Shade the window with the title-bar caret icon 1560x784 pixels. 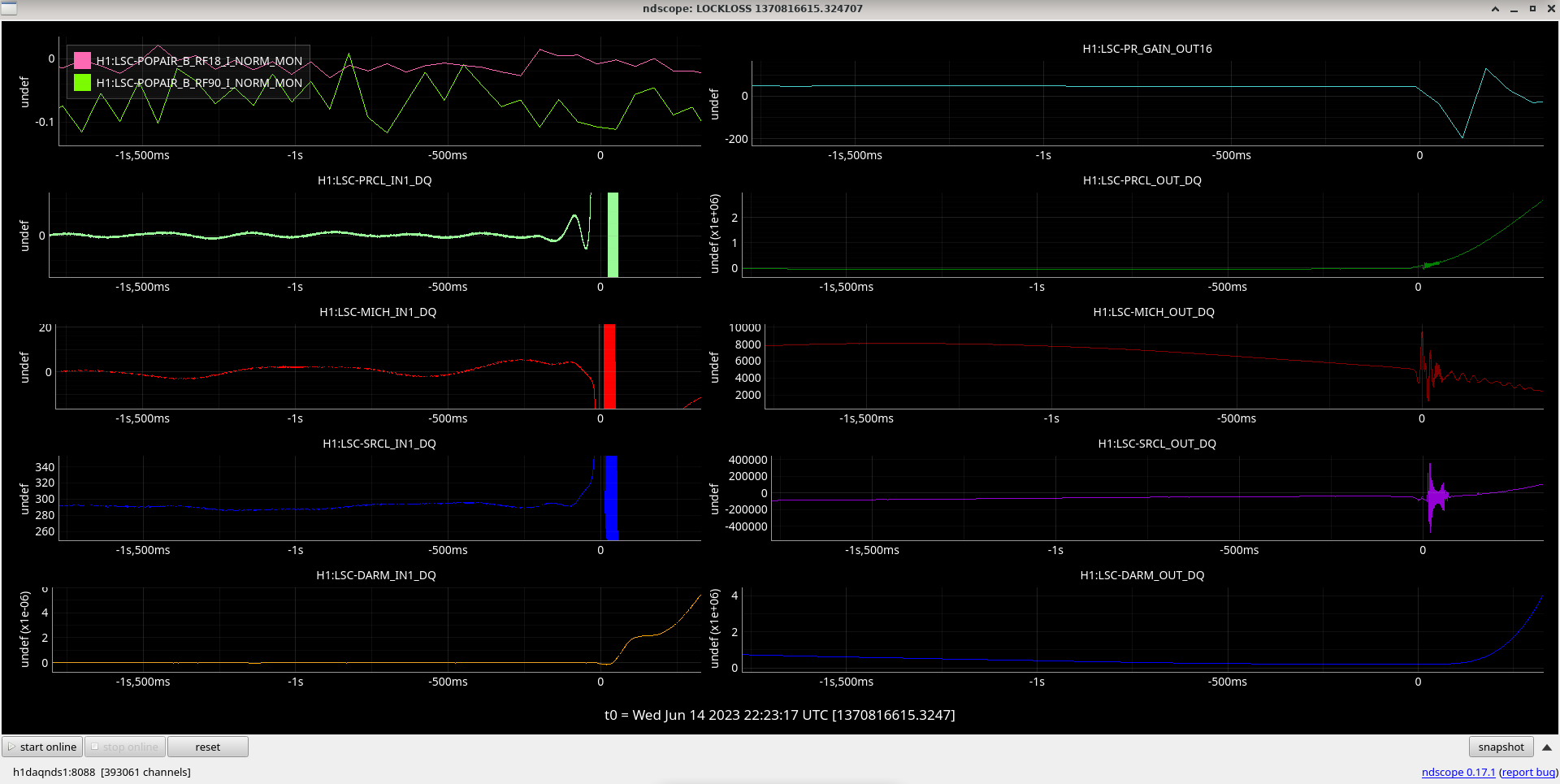tap(1495, 9)
